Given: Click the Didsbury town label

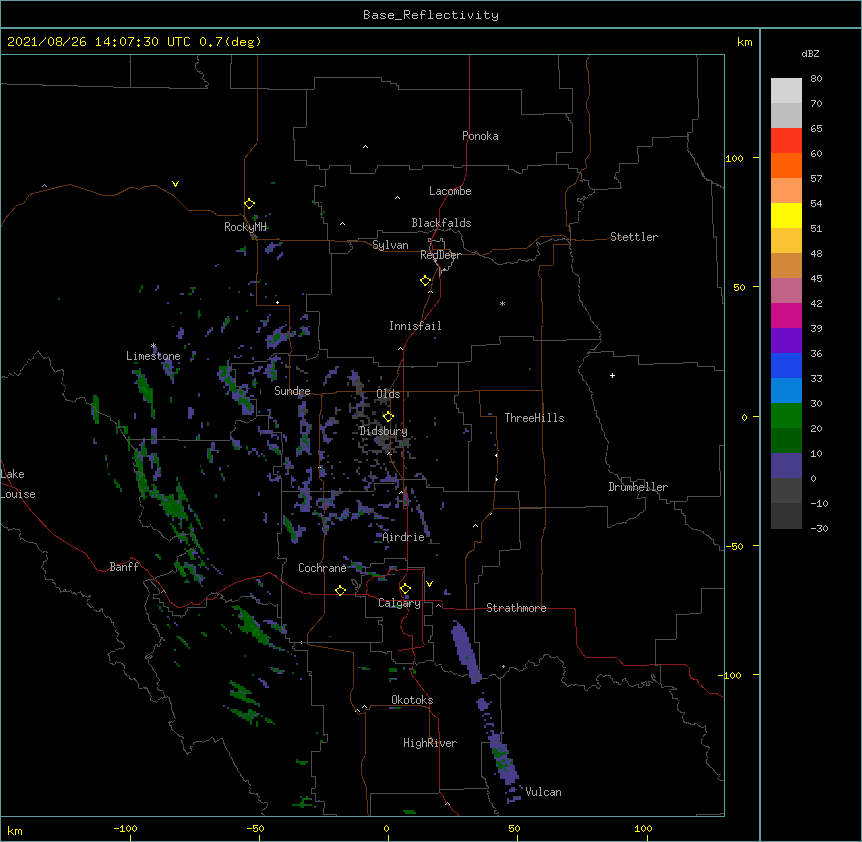Looking at the screenshot, I should point(383,431).
